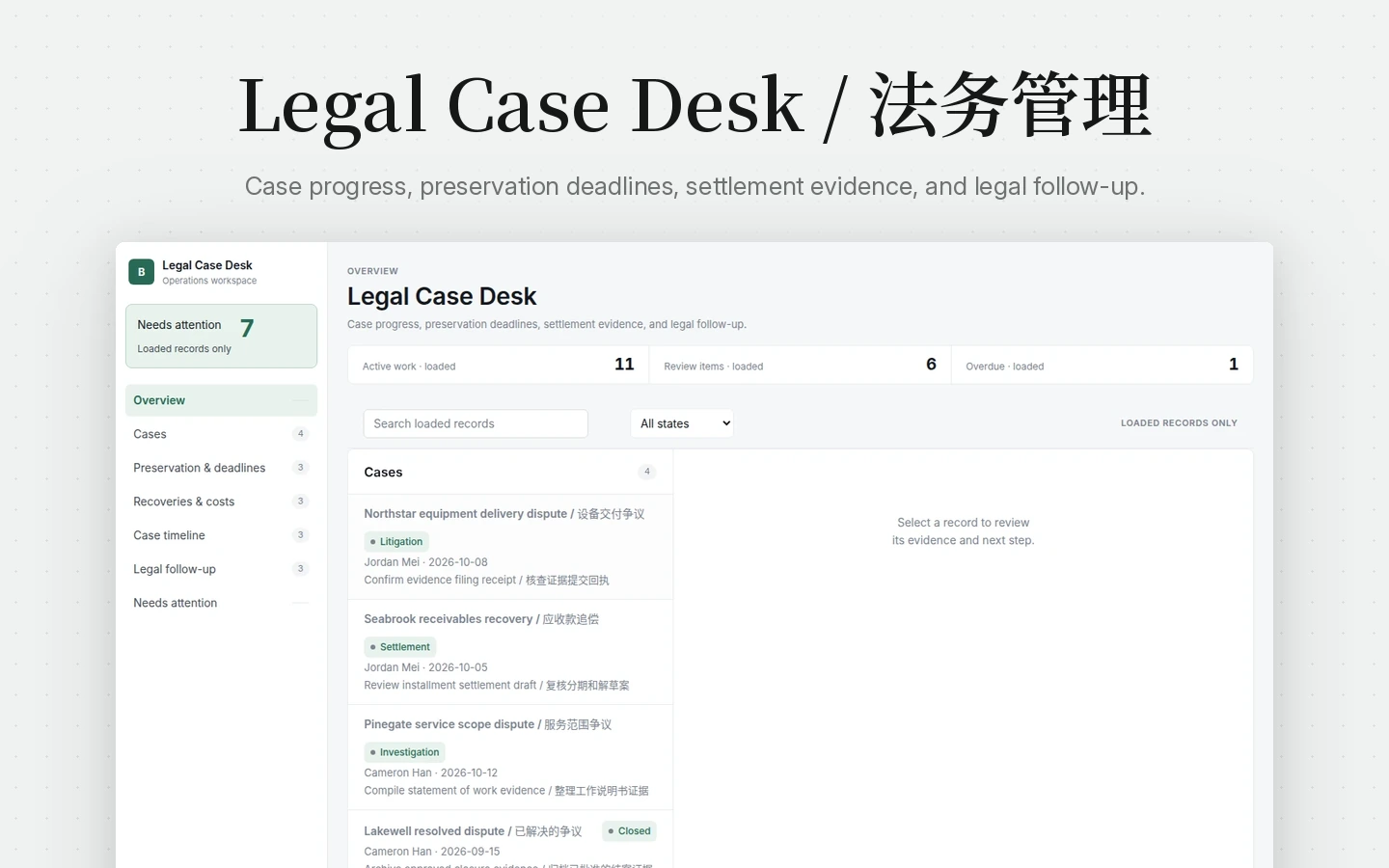Image resolution: width=1389 pixels, height=868 pixels.
Task: Open Legal follow-up section
Action: [x=221, y=569]
